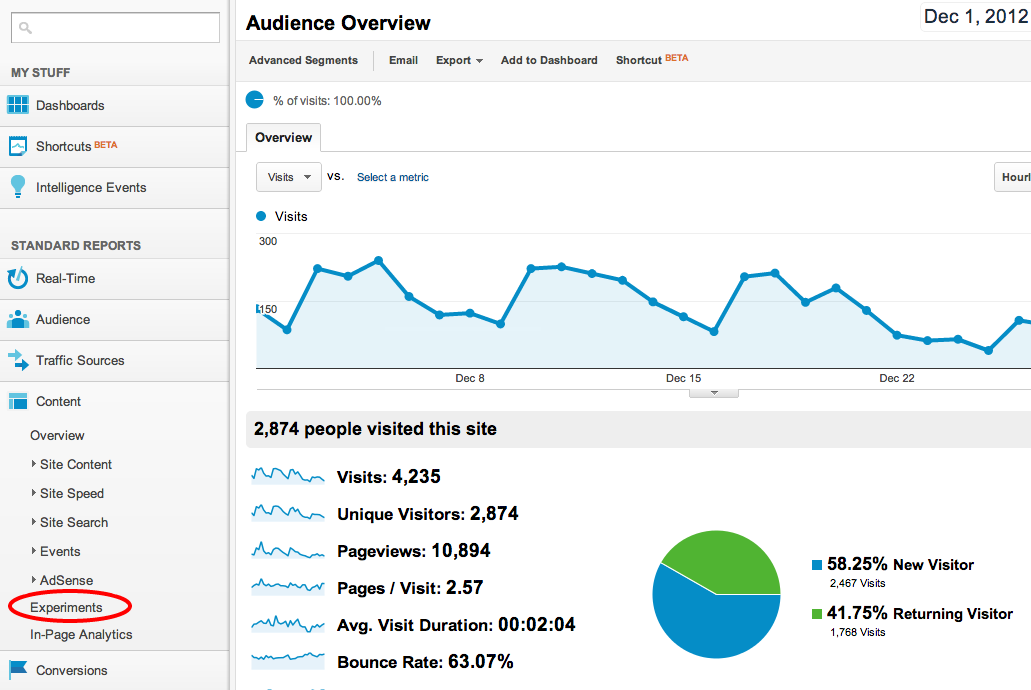The height and width of the screenshot is (690, 1031).
Task: Click the Intelligence Events lightbulb icon
Action: [18, 187]
